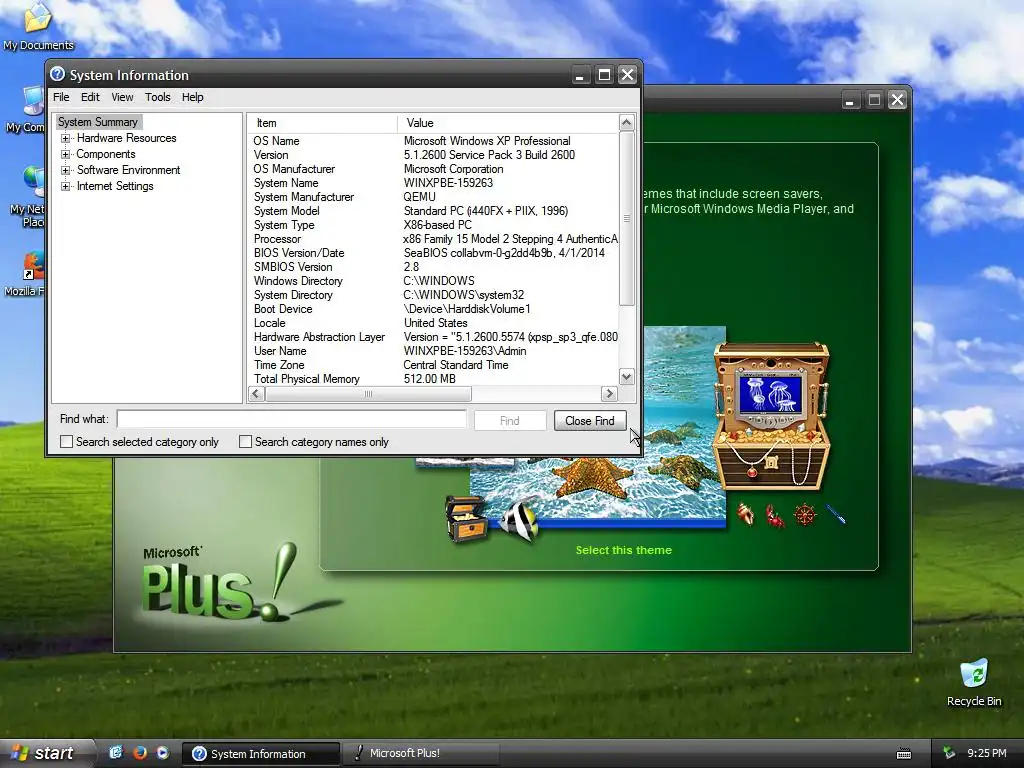Select the Time Zone row
1024x768 pixels.
pyautogui.click(x=433, y=365)
